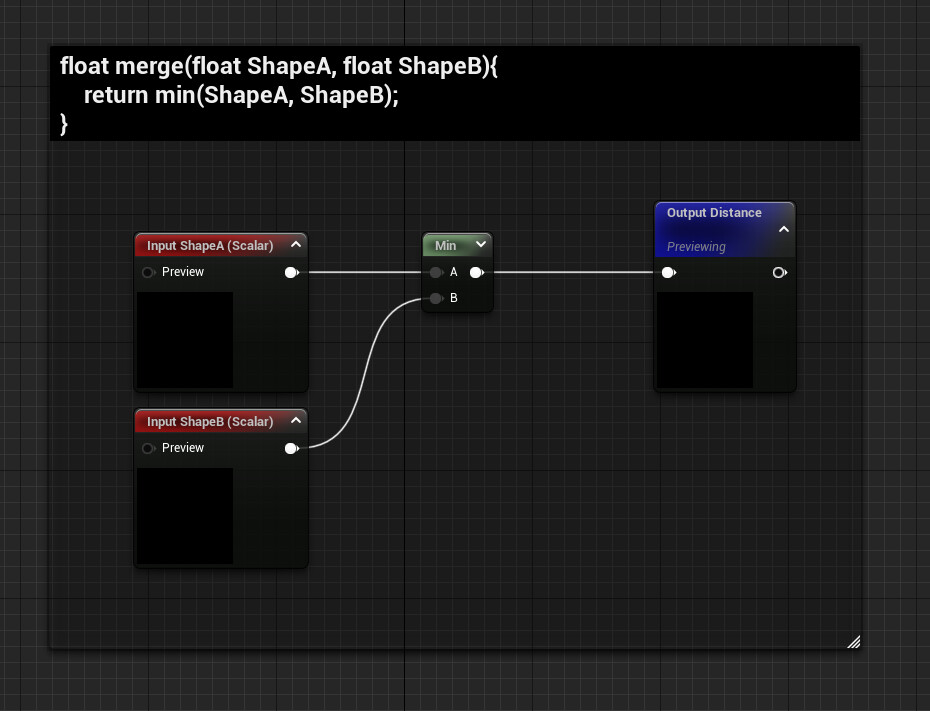Click the output pin of Output Distance node
930x711 pixels.
click(x=779, y=272)
